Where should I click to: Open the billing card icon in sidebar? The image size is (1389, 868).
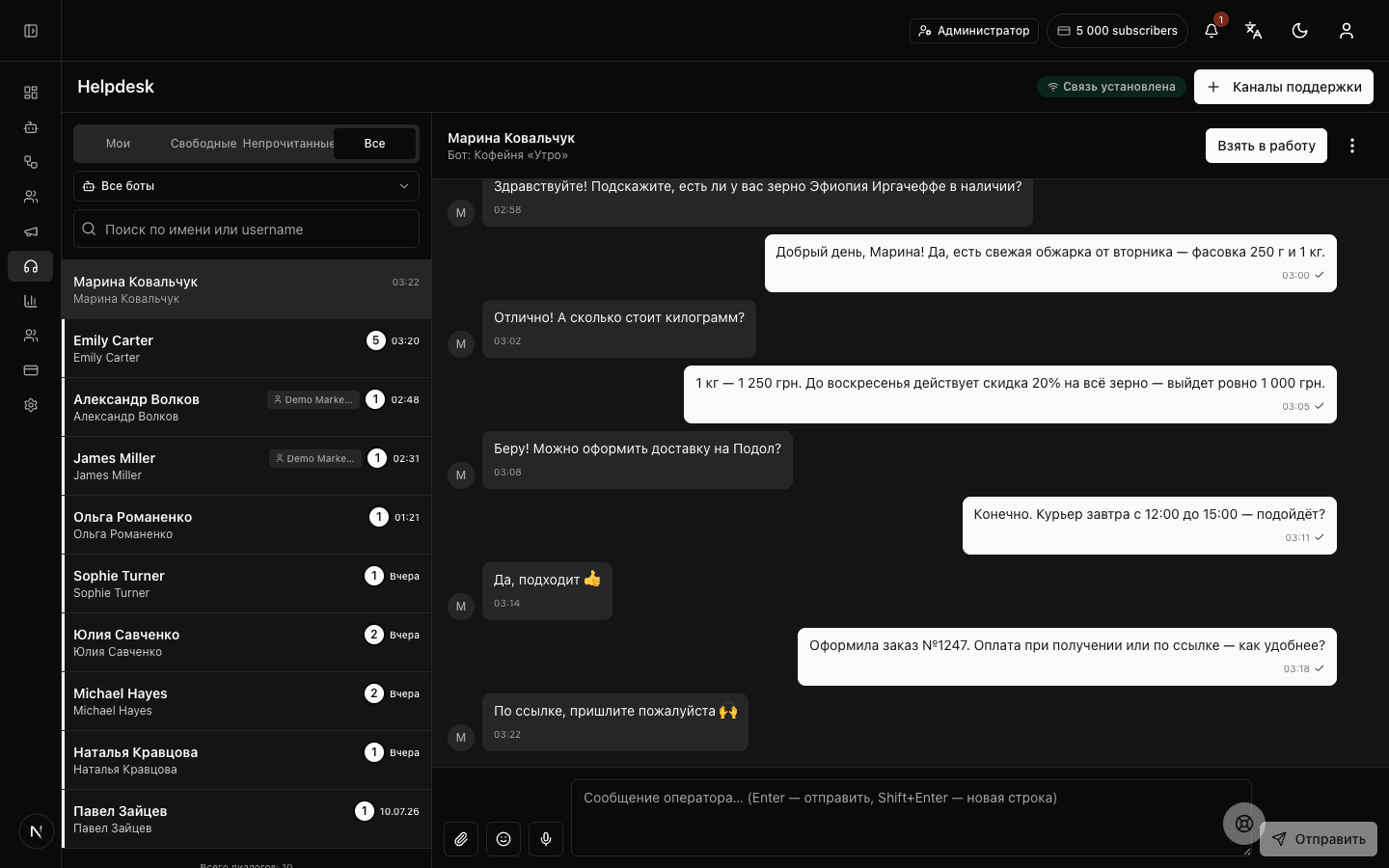tap(31, 370)
